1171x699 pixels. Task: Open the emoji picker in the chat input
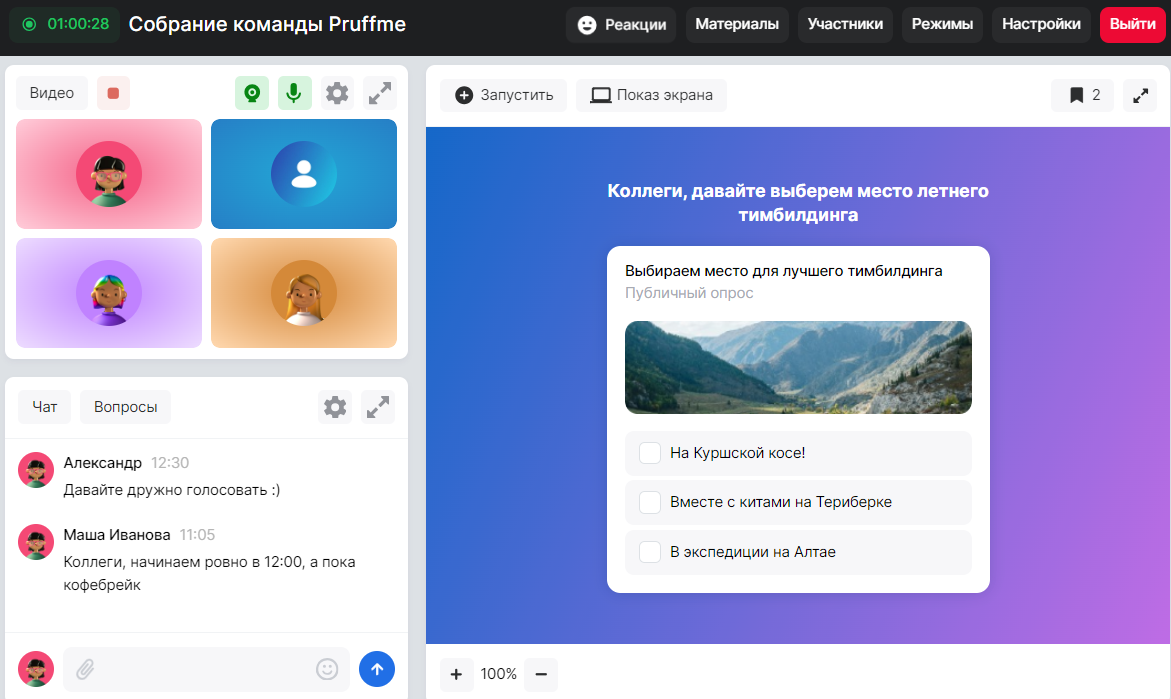(x=327, y=669)
